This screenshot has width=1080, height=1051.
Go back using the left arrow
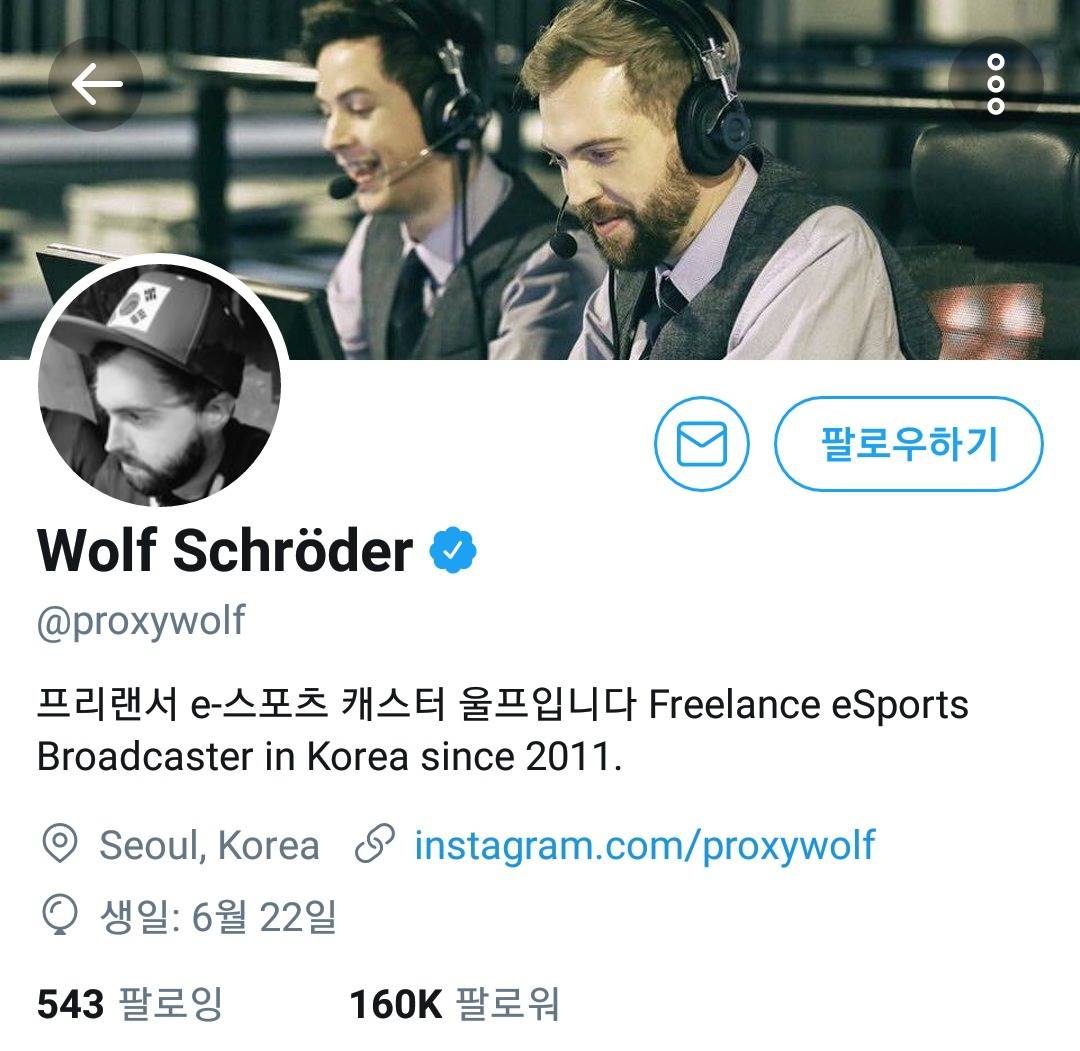96,84
